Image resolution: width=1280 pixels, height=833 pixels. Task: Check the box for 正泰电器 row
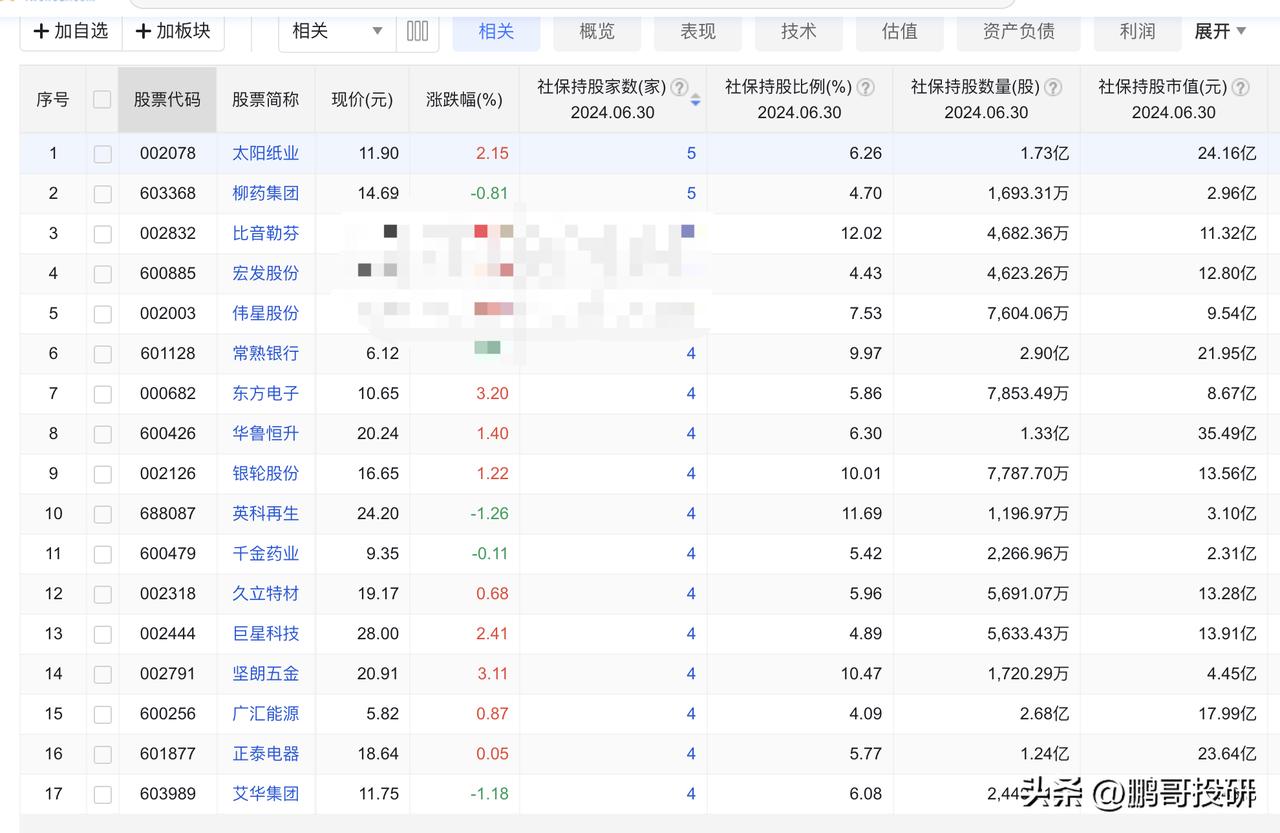(102, 754)
